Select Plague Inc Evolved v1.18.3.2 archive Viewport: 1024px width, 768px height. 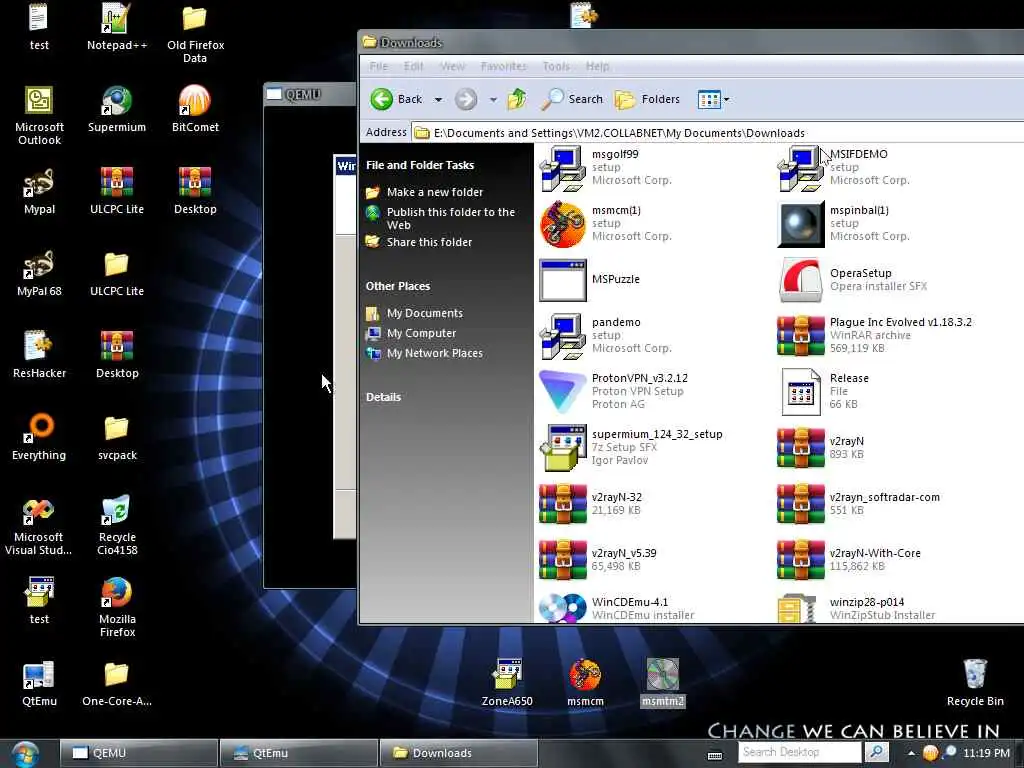pyautogui.click(x=874, y=336)
